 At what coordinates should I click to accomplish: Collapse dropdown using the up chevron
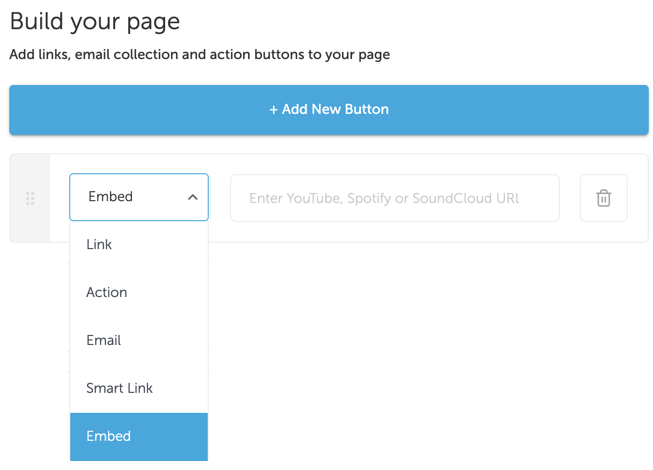point(192,197)
